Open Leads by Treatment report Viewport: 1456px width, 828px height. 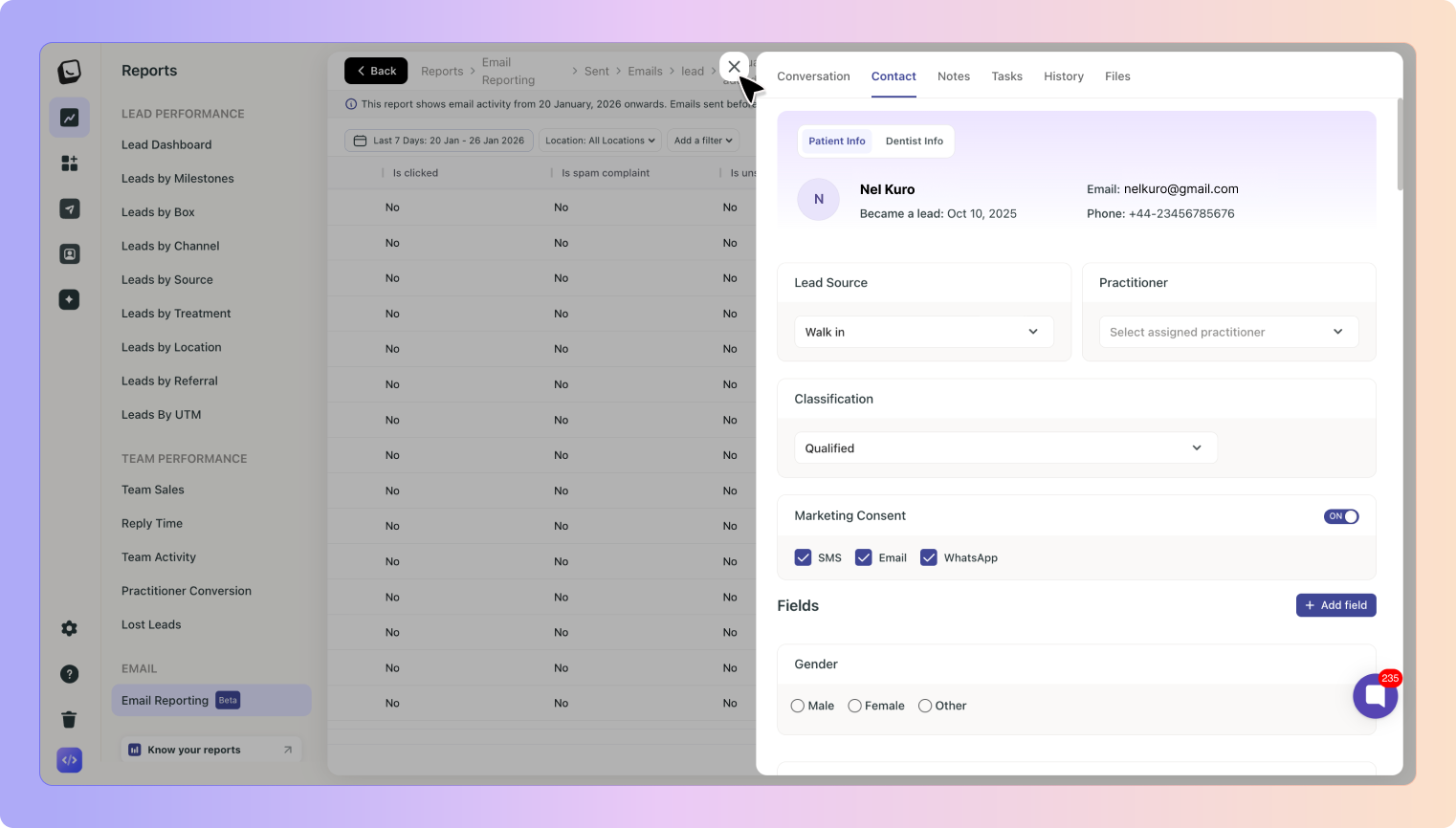tap(176, 314)
